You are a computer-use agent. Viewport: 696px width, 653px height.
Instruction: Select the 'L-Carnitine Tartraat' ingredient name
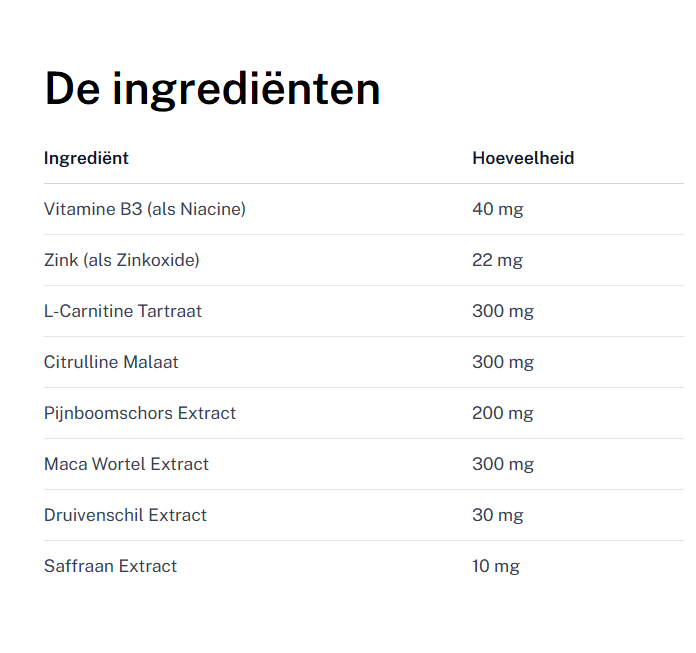point(123,311)
